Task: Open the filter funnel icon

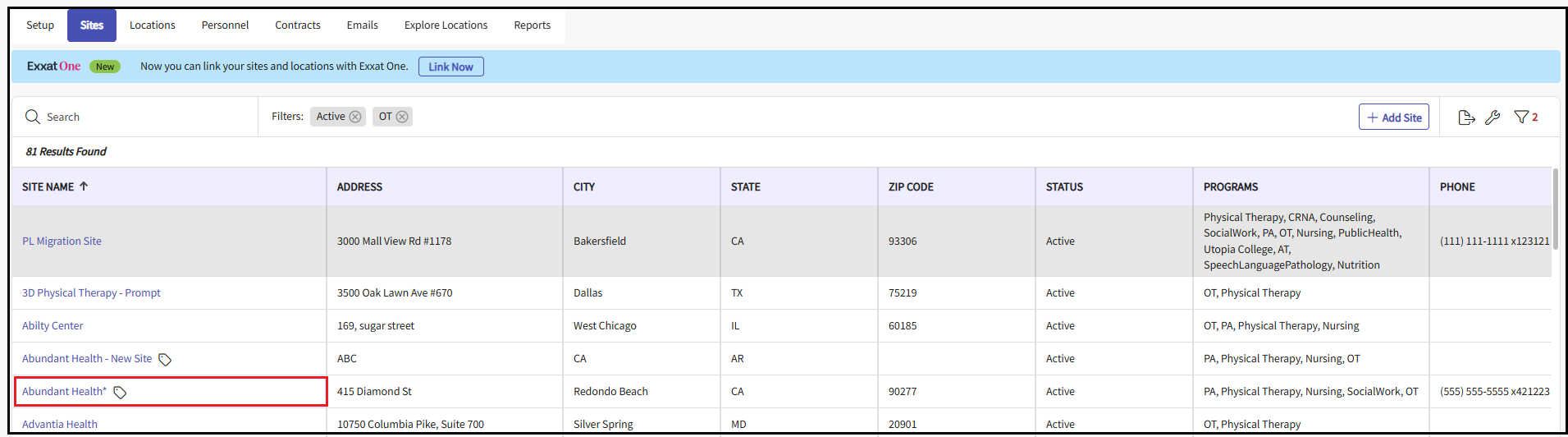Action: click(x=1521, y=117)
